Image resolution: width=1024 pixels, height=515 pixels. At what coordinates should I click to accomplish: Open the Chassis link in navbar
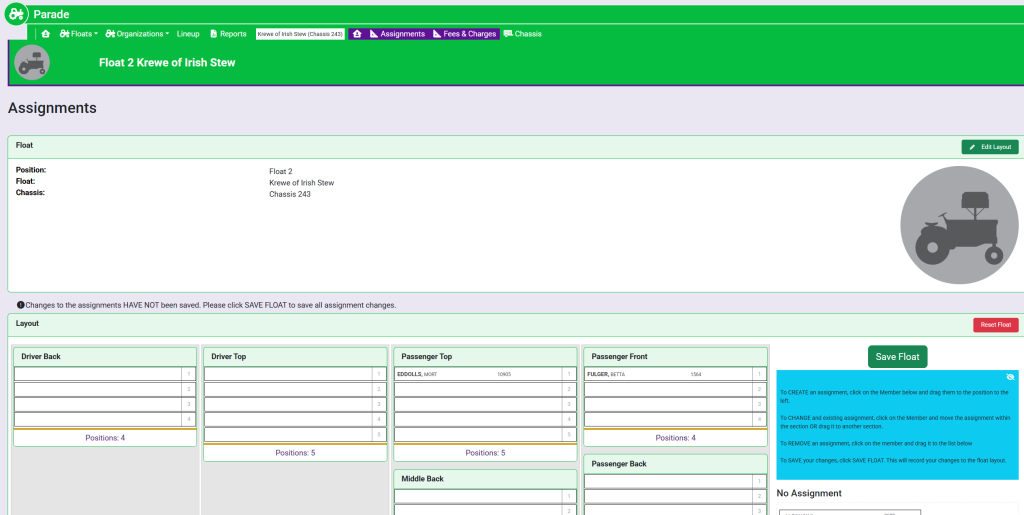(x=523, y=34)
